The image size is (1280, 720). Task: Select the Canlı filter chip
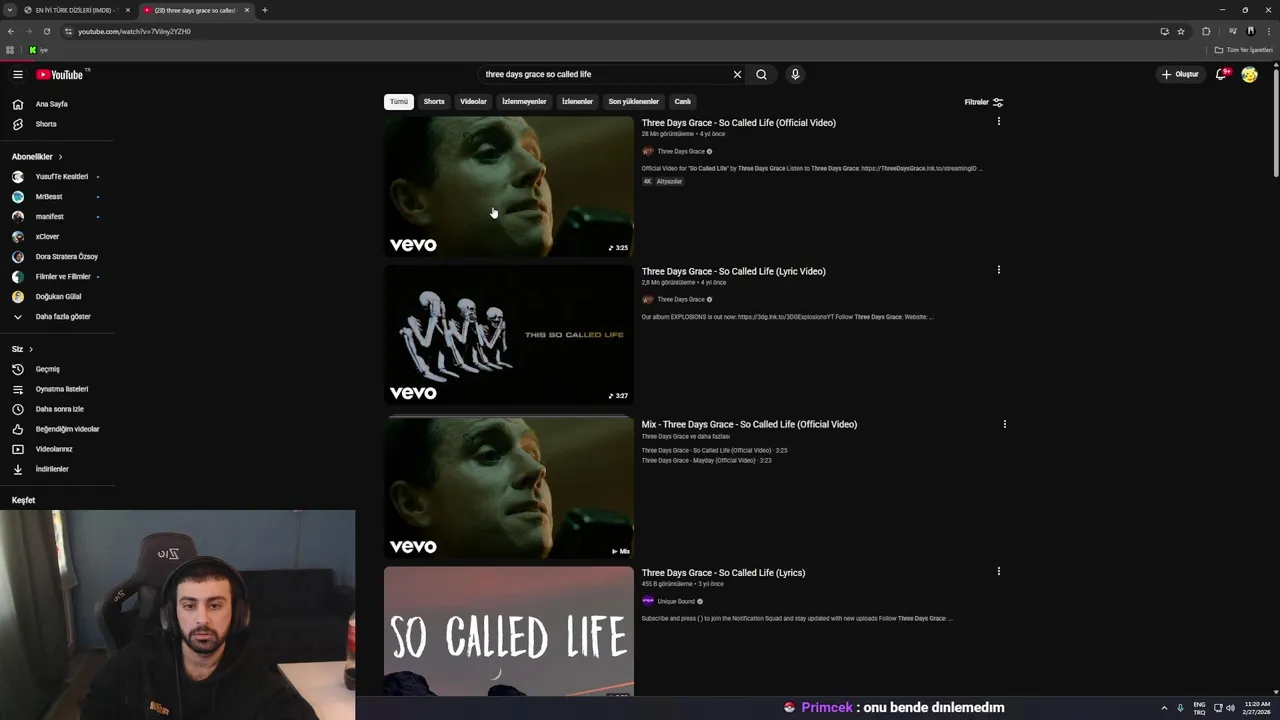click(x=682, y=101)
